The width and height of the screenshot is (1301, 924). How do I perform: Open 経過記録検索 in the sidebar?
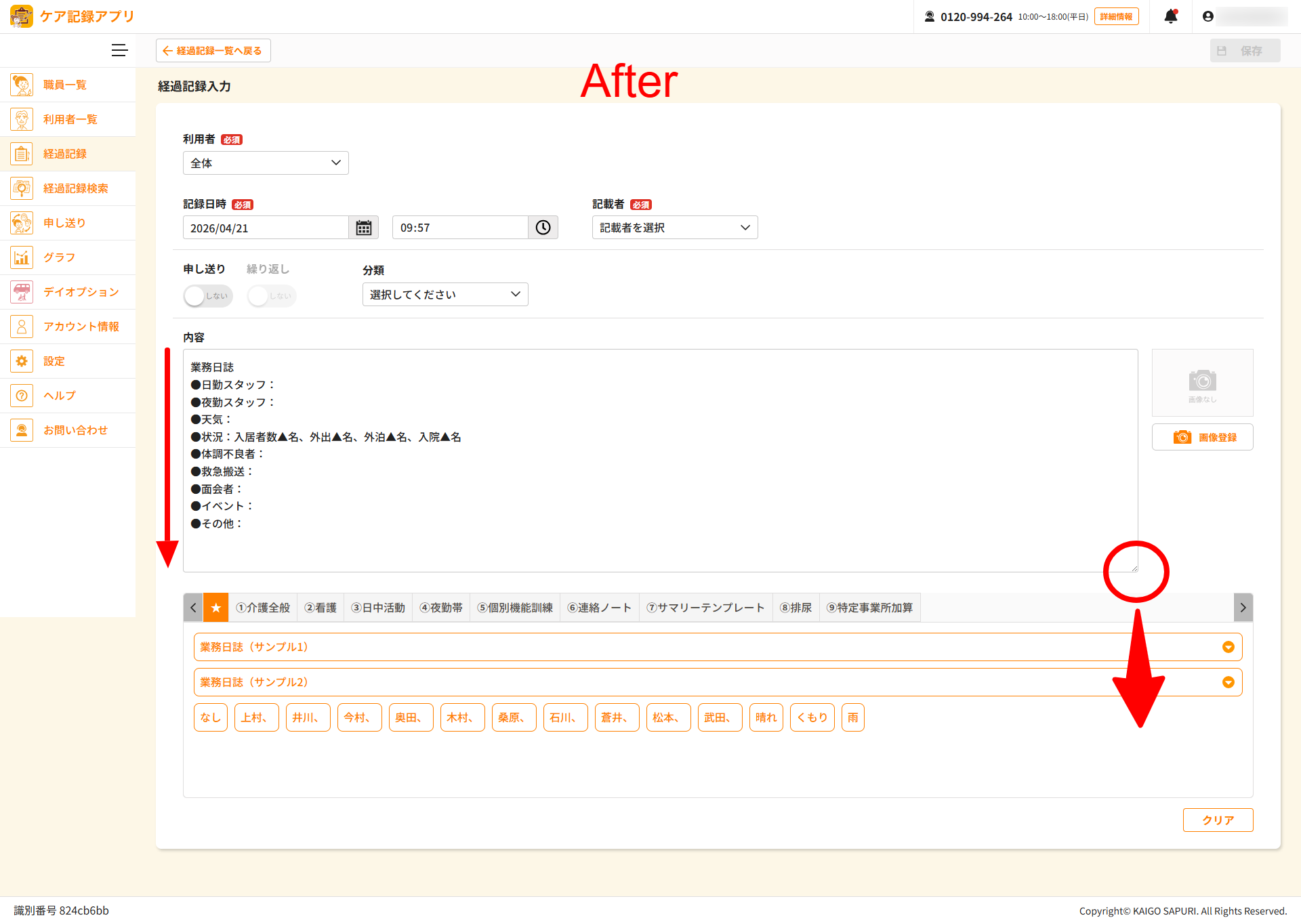coord(75,188)
